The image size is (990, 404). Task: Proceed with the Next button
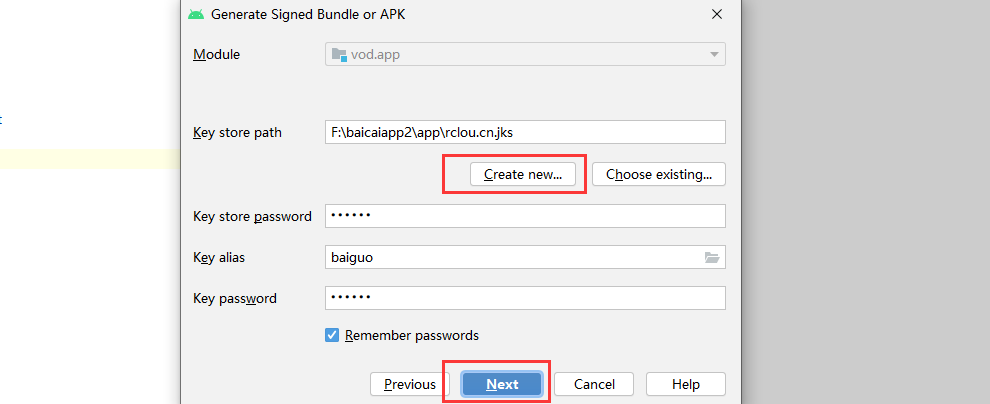pyautogui.click(x=502, y=384)
